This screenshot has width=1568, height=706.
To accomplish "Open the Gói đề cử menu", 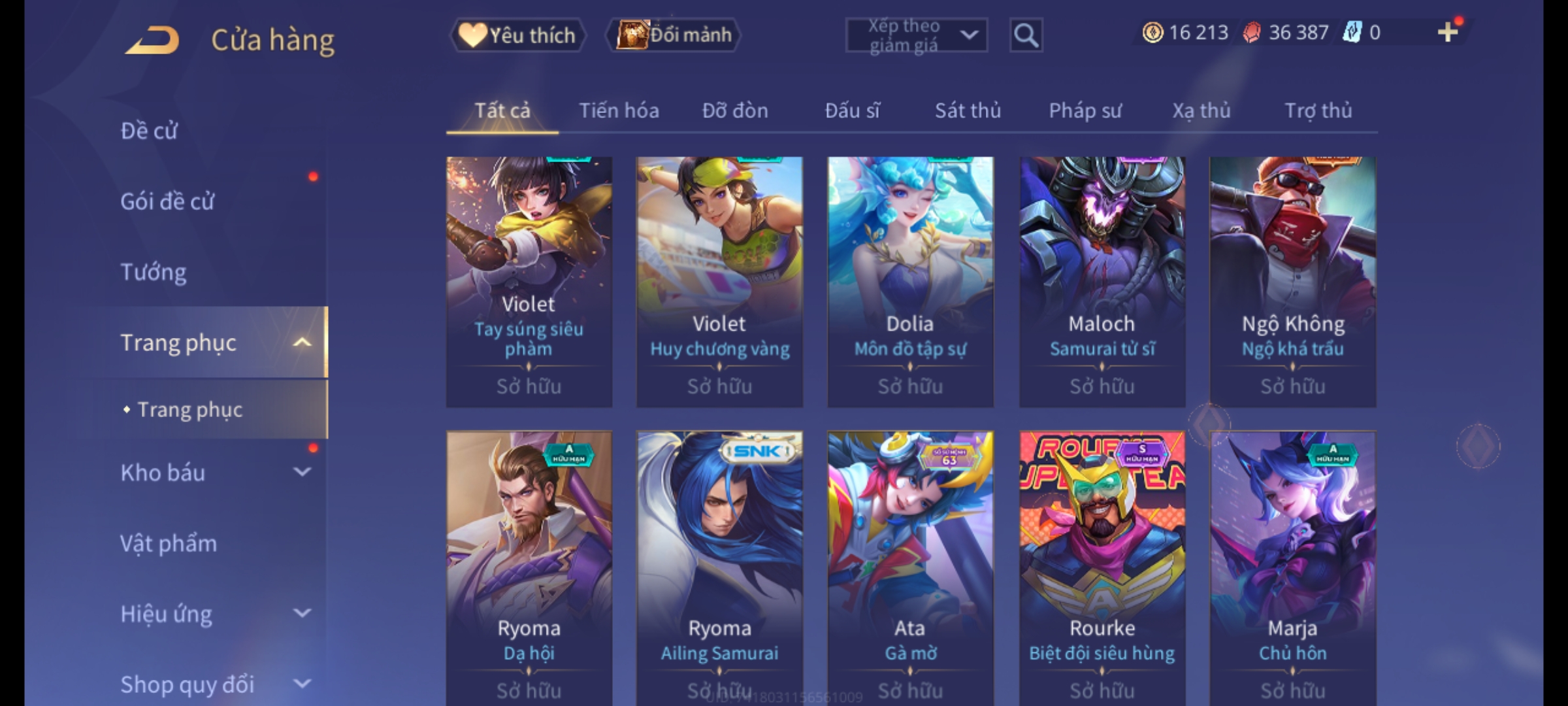I will tap(167, 201).
